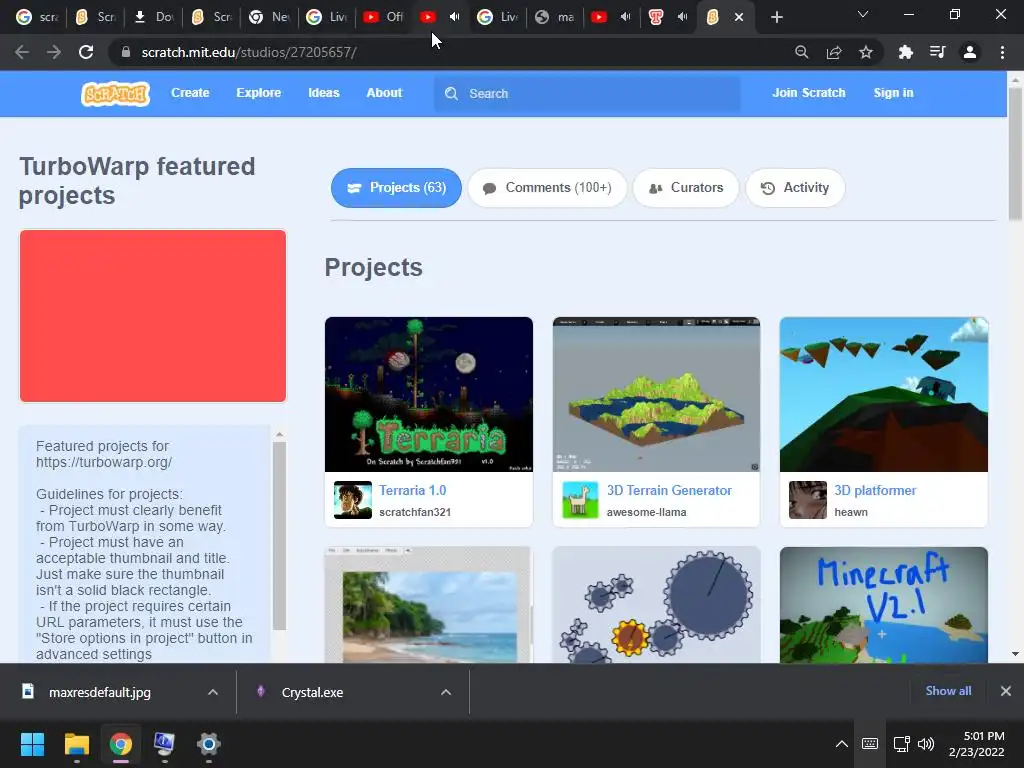Click Show all downloads
The height and width of the screenshot is (768, 1024).
(x=948, y=691)
